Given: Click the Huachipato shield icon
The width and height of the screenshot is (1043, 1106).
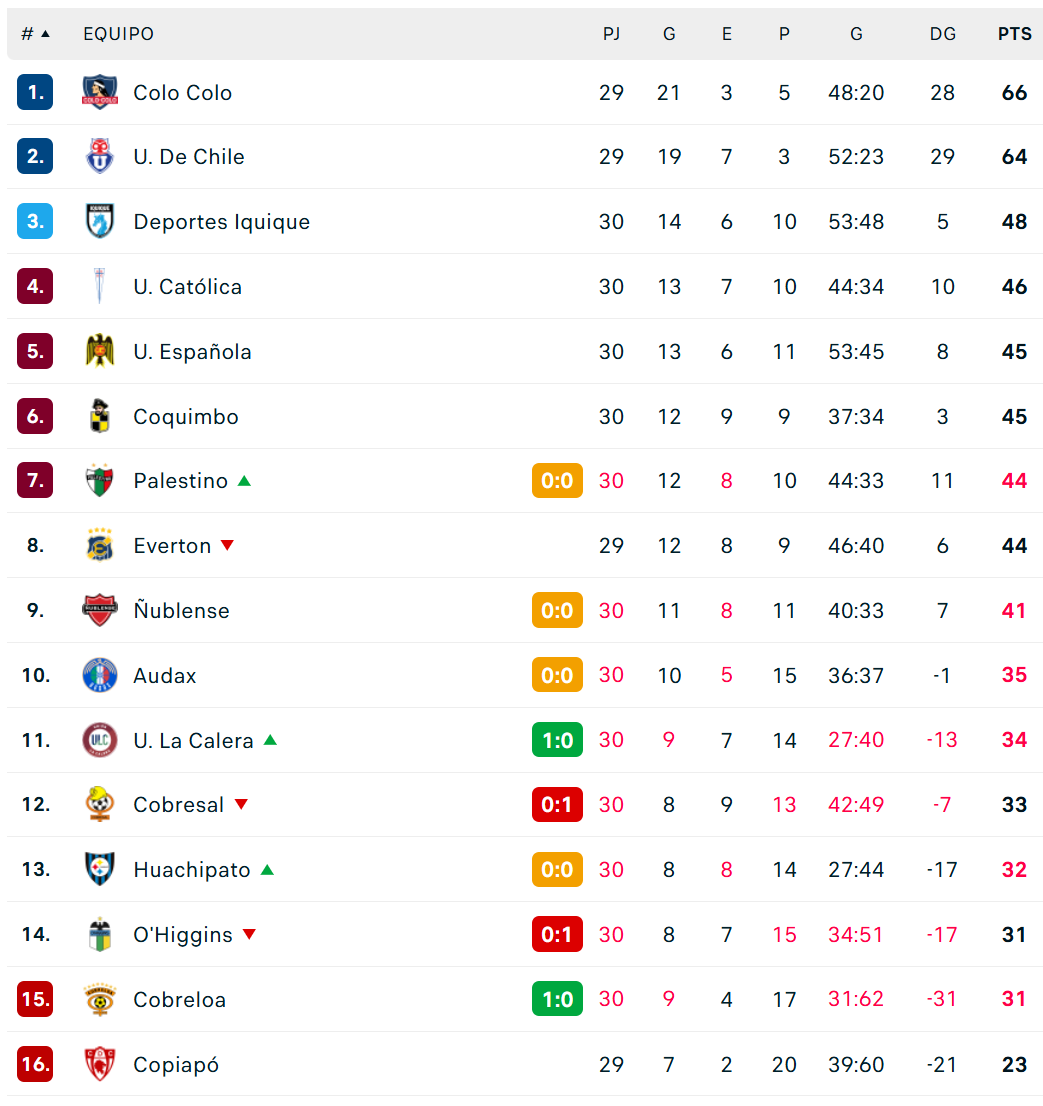Looking at the screenshot, I should tap(99, 870).
